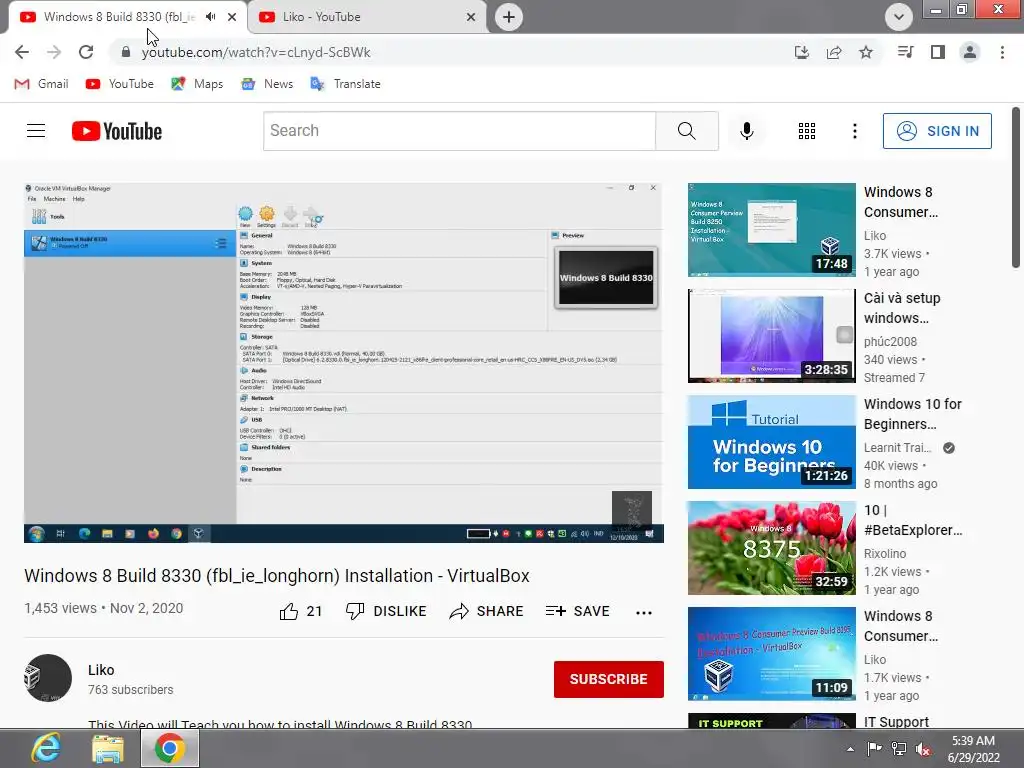The image size is (1024, 768).
Task: Open the taskbar clock and date
Action: pos(974,749)
